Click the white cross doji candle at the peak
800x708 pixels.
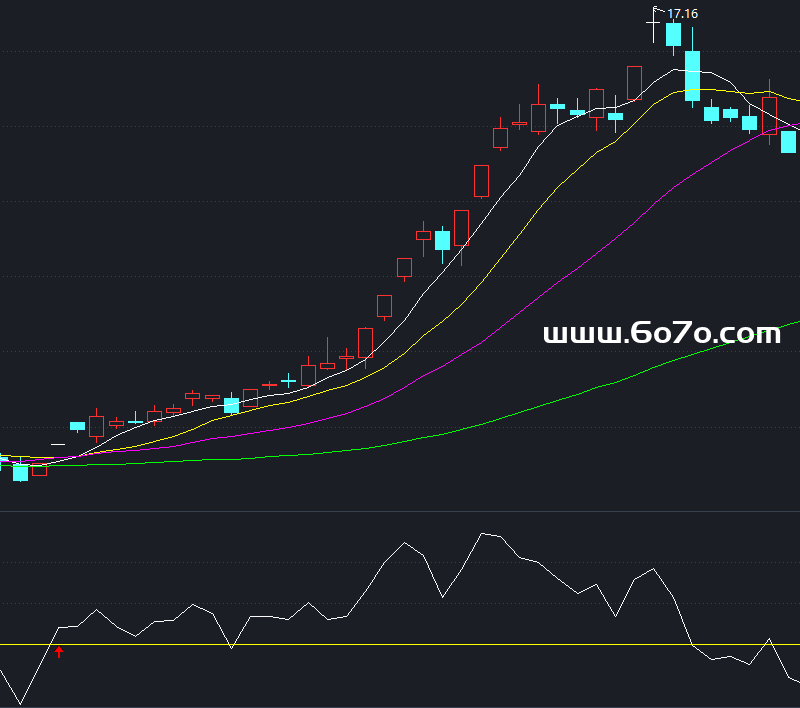click(654, 24)
